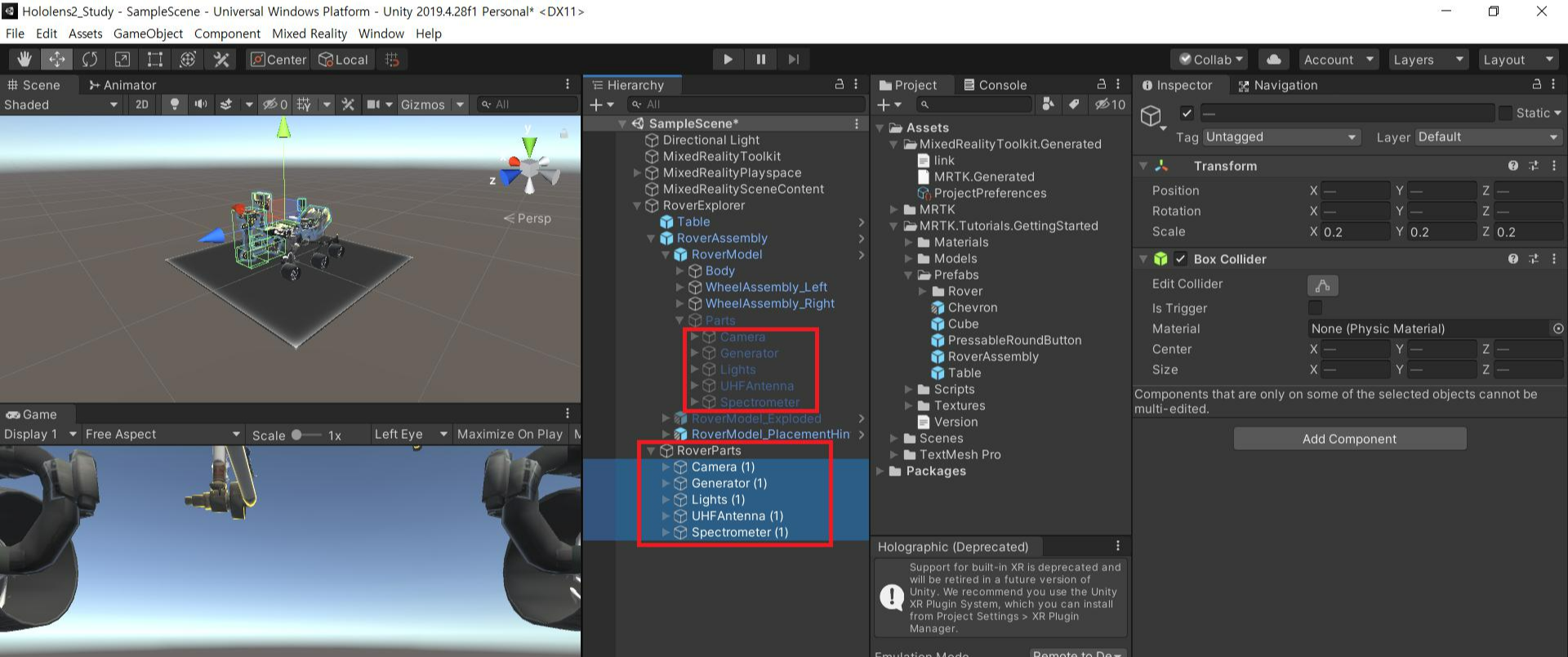Click search by type icon in Project

pos(1048,104)
